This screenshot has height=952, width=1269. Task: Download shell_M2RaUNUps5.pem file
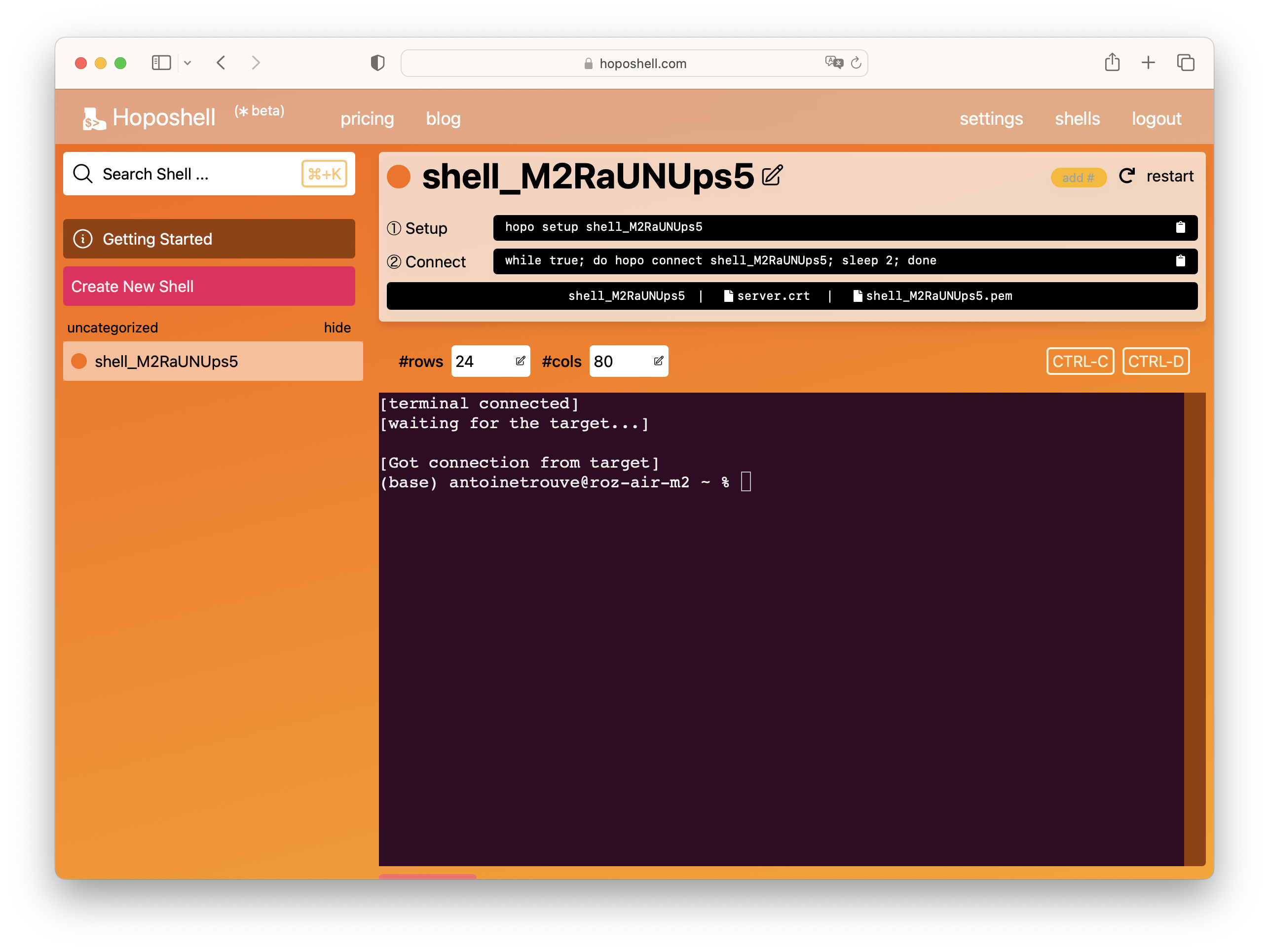click(933, 296)
